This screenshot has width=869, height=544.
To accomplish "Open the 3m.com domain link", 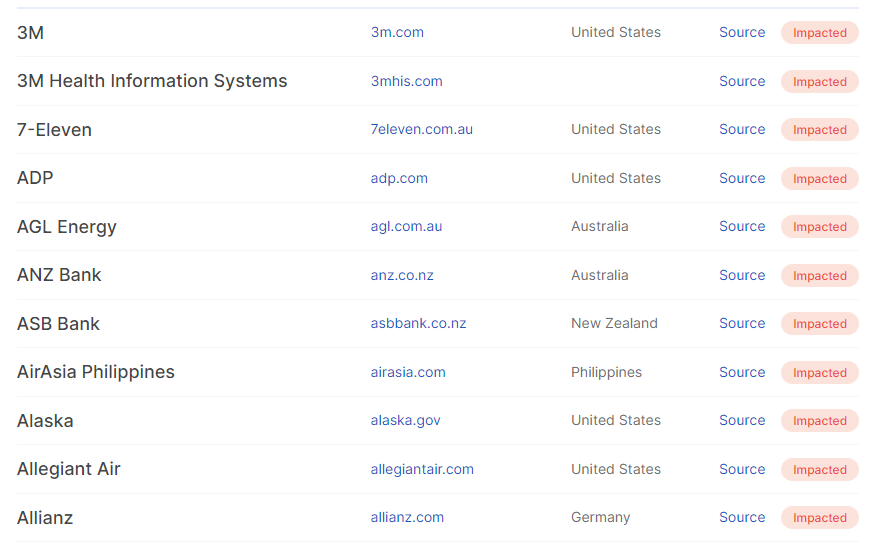I will click(397, 32).
